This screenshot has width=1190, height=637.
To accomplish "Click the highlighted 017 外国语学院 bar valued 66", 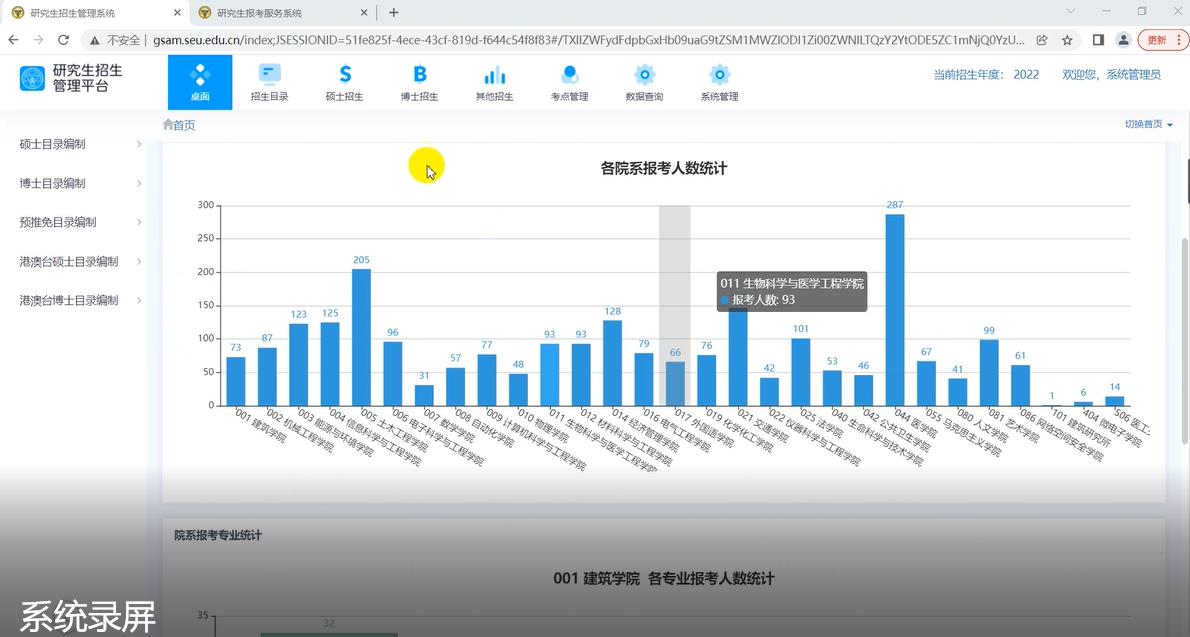I will click(x=675, y=383).
